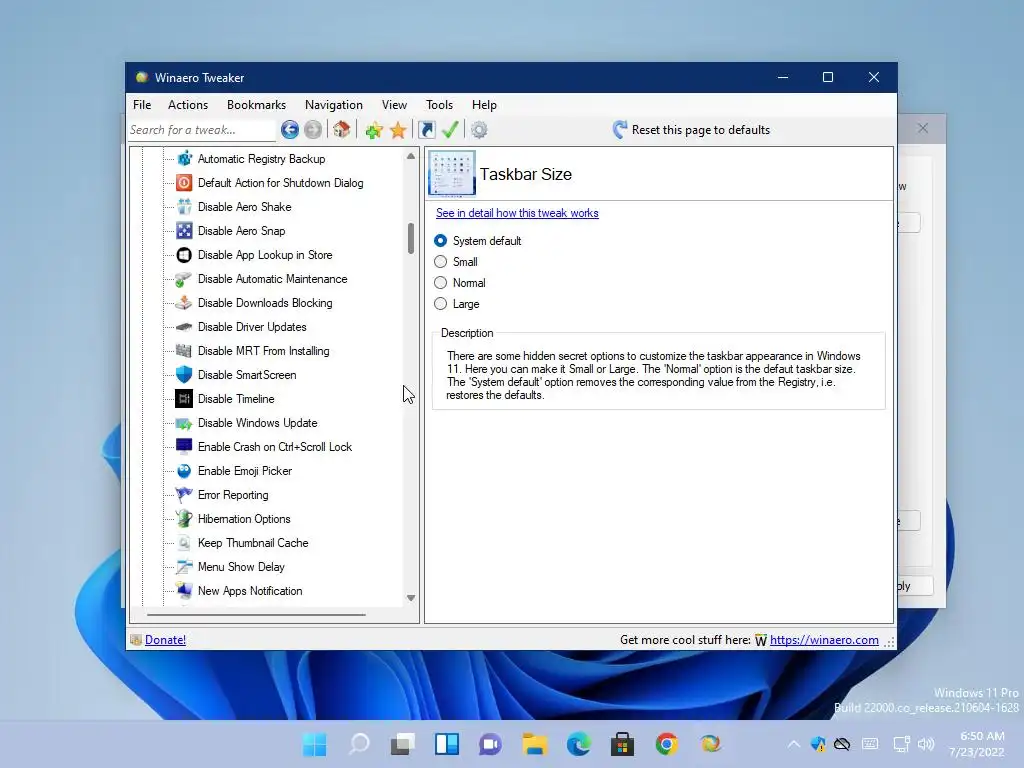
Task: Open the Help menu
Action: tap(485, 104)
